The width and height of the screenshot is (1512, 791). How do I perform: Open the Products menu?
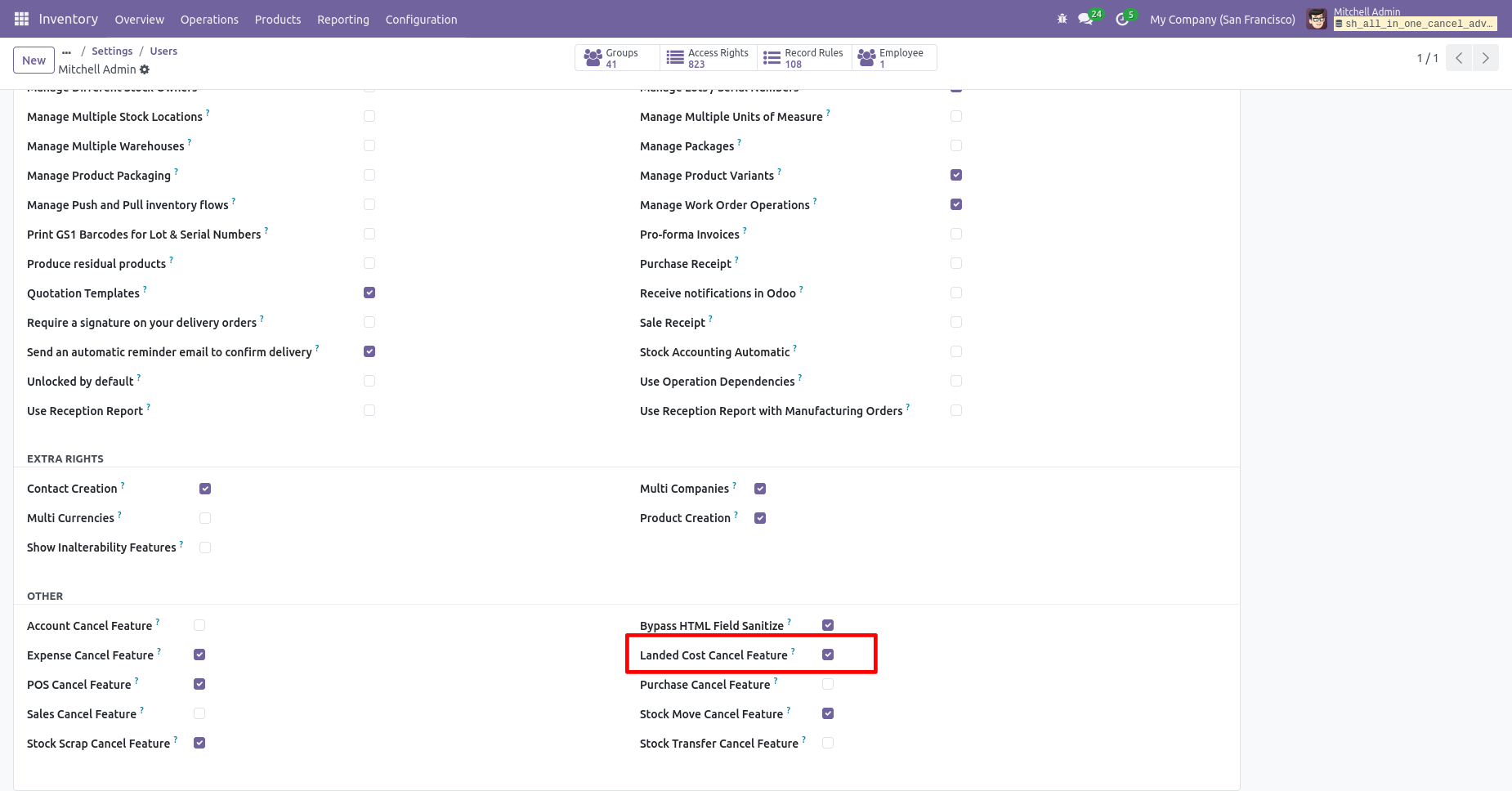(x=278, y=20)
